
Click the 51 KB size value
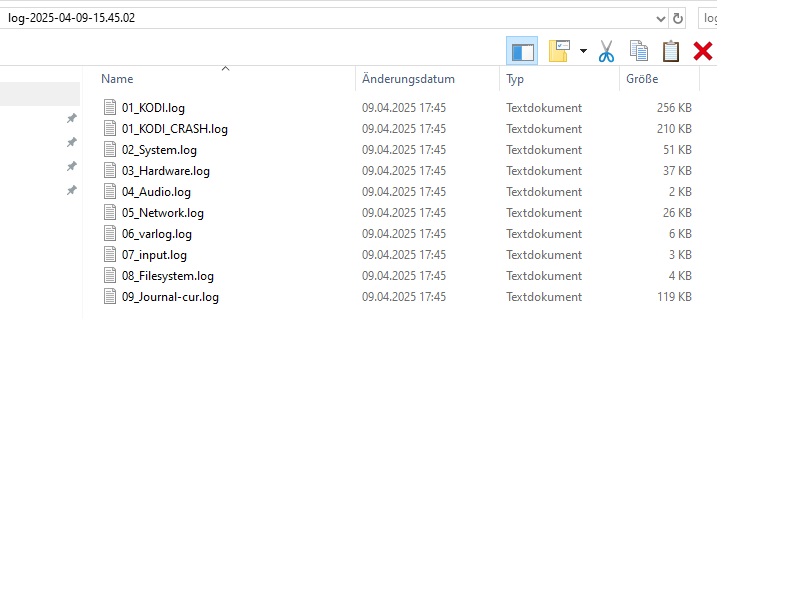click(677, 149)
